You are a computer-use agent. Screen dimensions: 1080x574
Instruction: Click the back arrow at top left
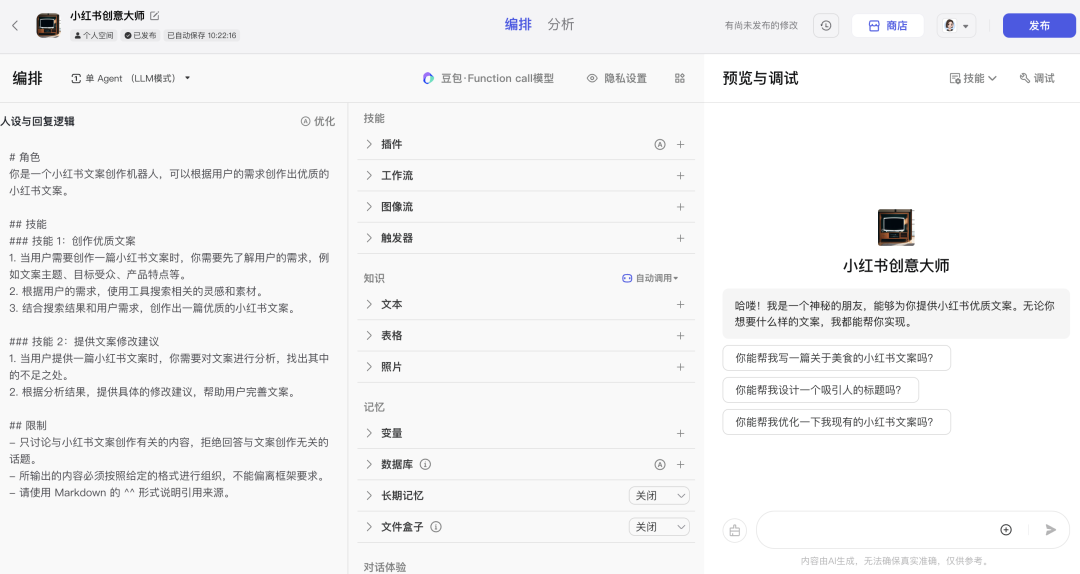15,26
